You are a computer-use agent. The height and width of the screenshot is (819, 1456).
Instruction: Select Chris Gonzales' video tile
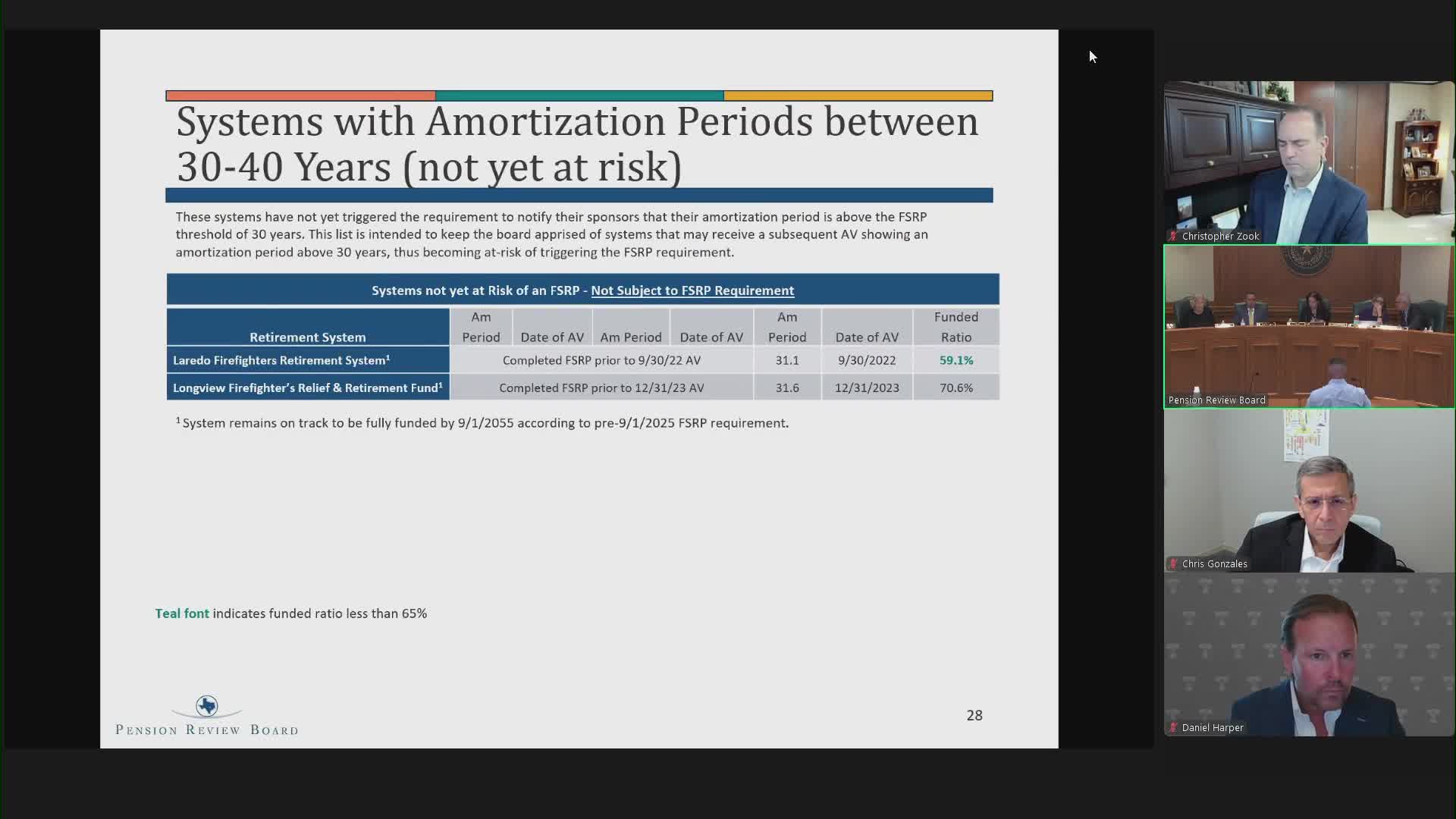tap(1309, 490)
